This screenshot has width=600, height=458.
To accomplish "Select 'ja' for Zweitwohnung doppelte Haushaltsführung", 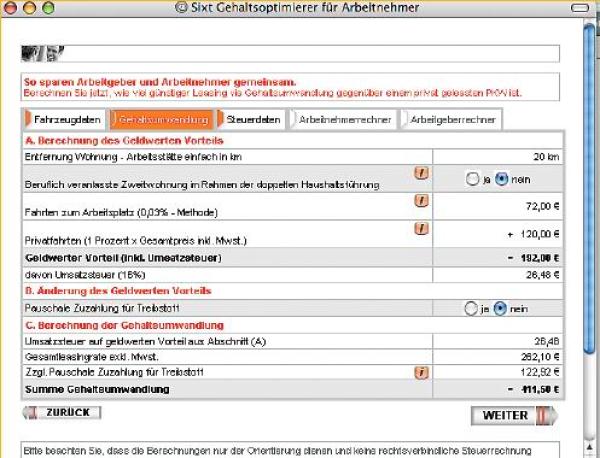I will click(x=472, y=179).
